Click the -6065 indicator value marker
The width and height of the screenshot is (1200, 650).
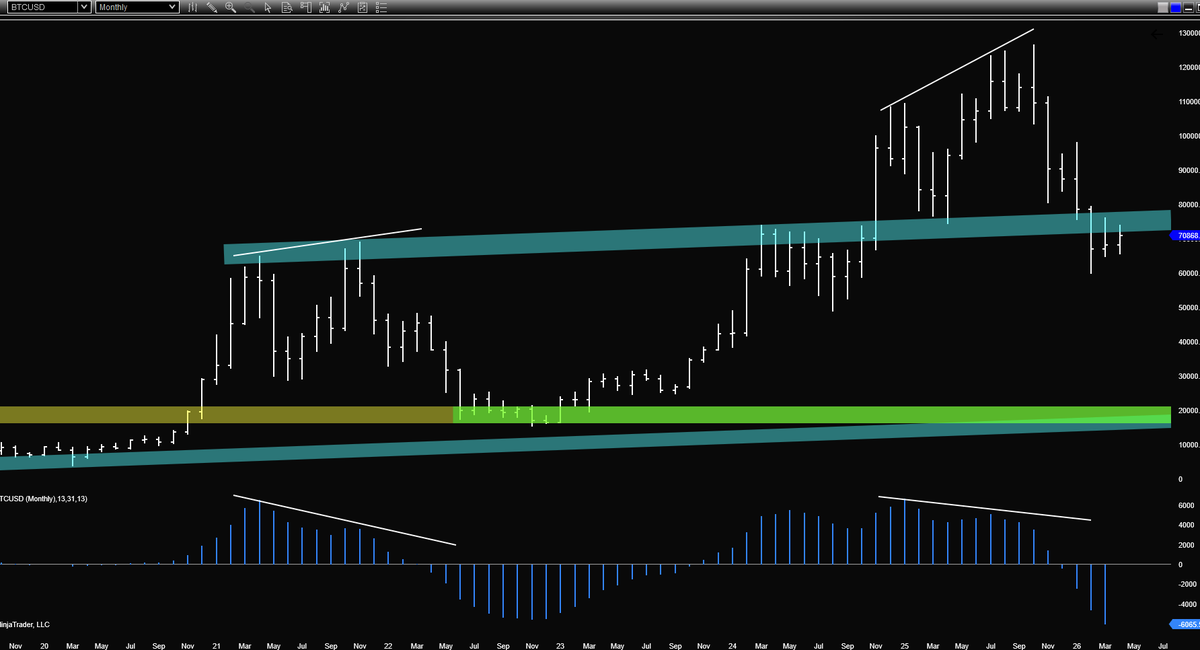[1187, 625]
